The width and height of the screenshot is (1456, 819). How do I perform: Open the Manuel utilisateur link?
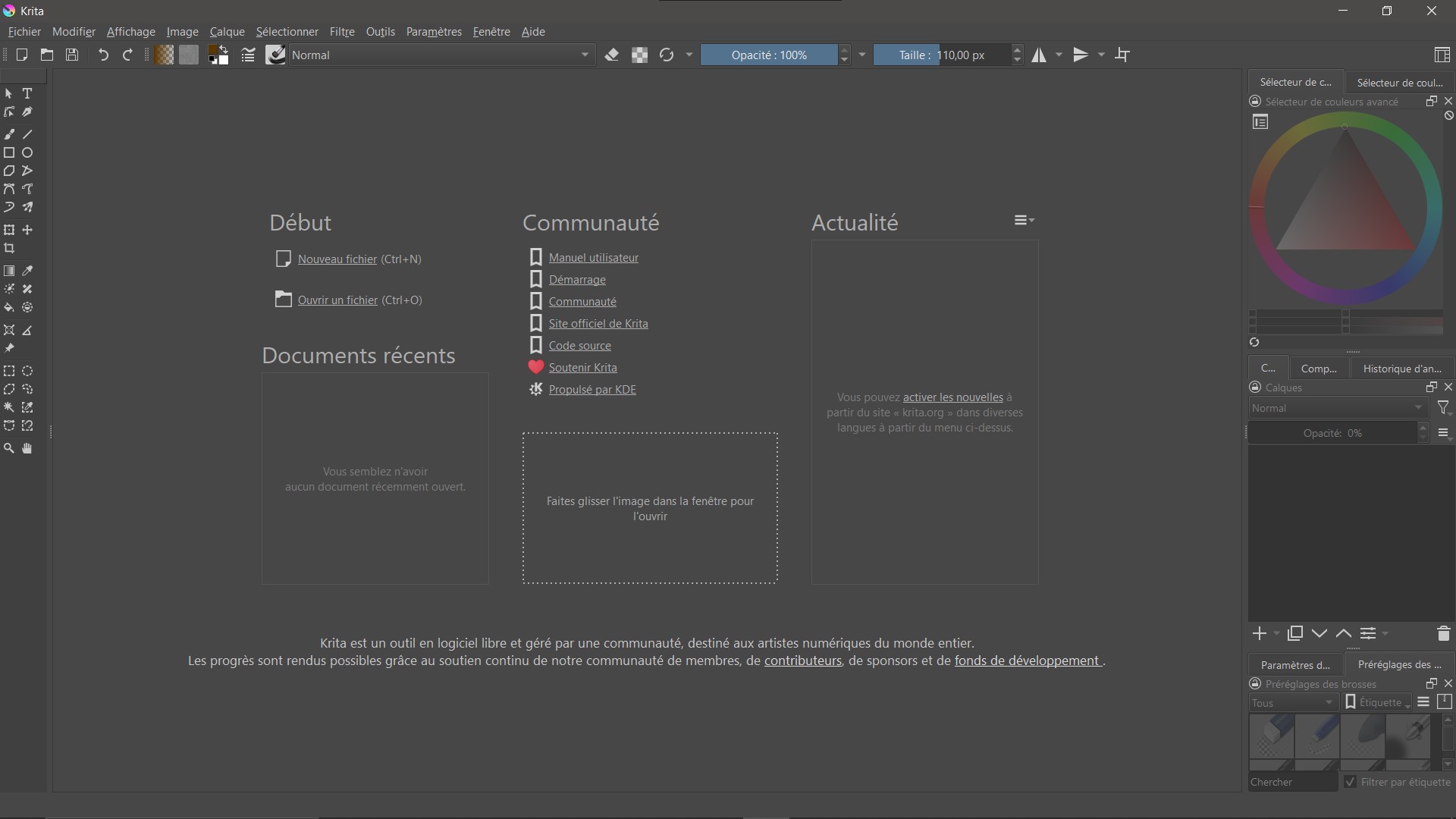[594, 258]
